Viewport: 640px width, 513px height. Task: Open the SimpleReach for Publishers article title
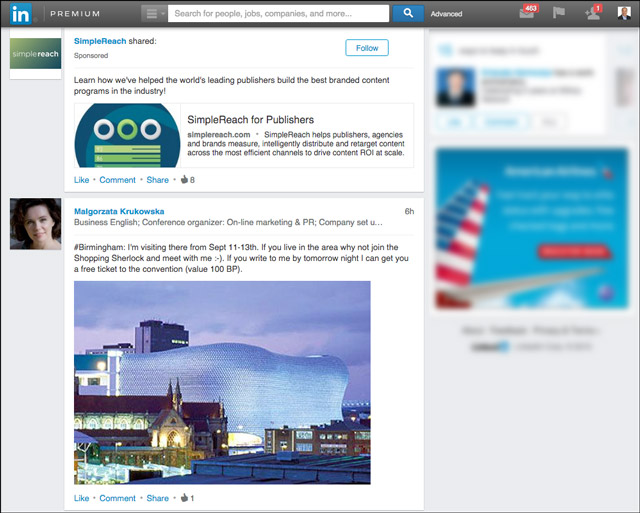[251, 120]
